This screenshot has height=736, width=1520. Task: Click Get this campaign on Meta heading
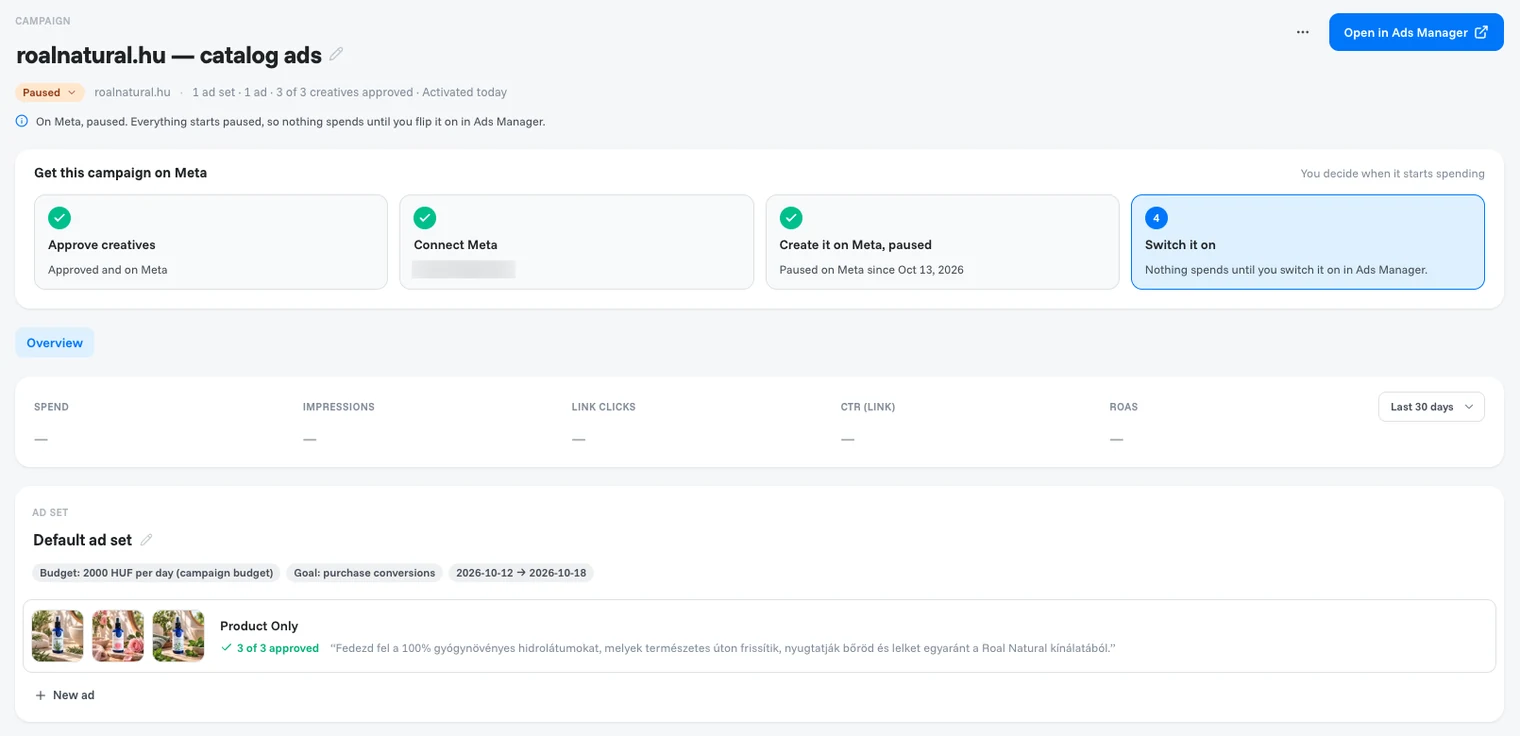(120, 173)
